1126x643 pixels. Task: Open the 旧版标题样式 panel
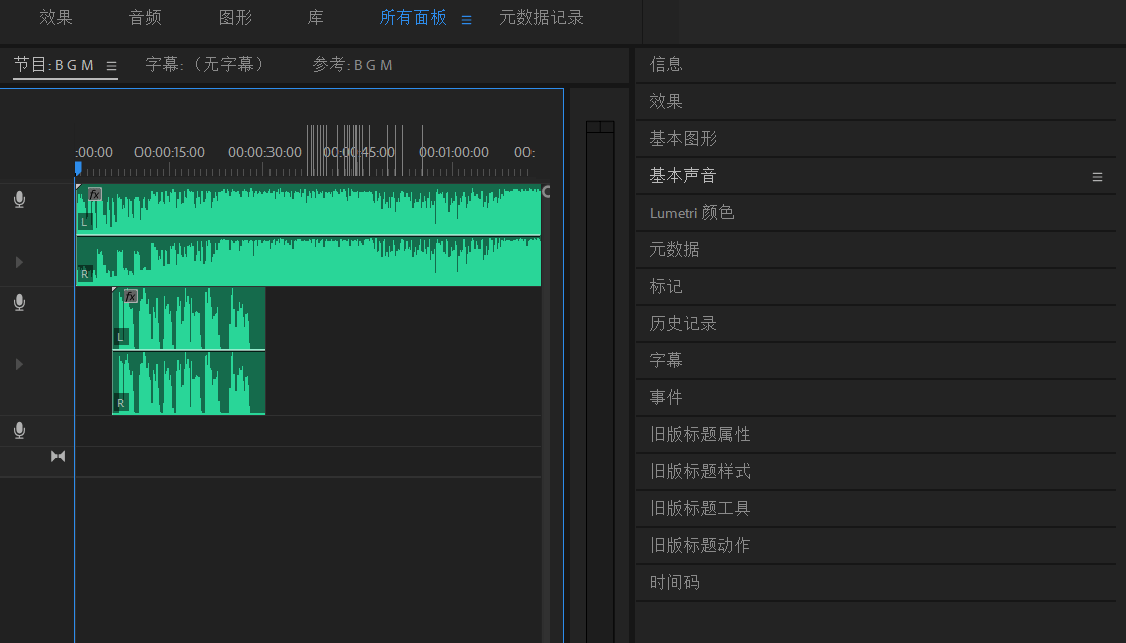(876, 471)
